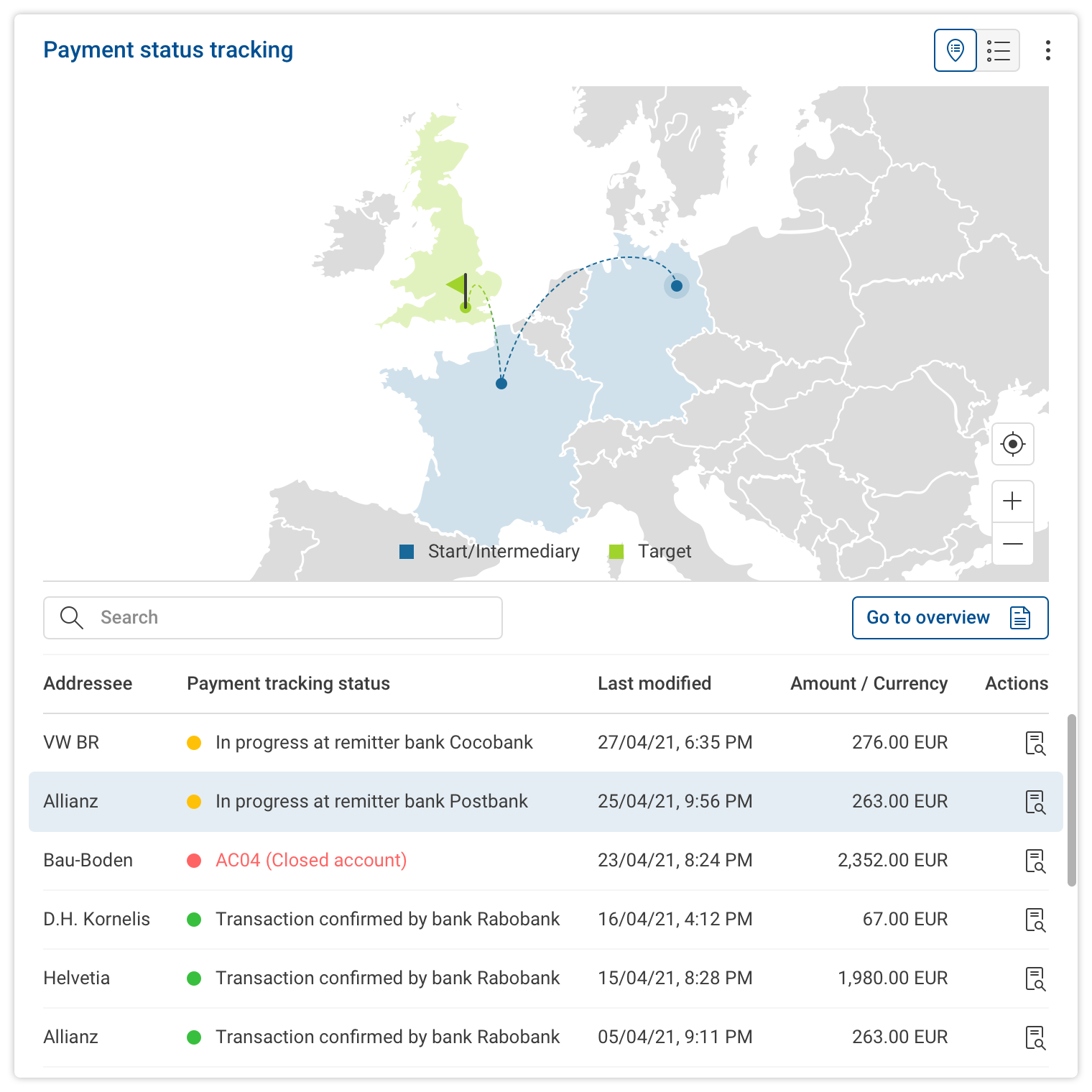
Task: Click the vertical scrollbar of the table
Action: pos(1071,800)
